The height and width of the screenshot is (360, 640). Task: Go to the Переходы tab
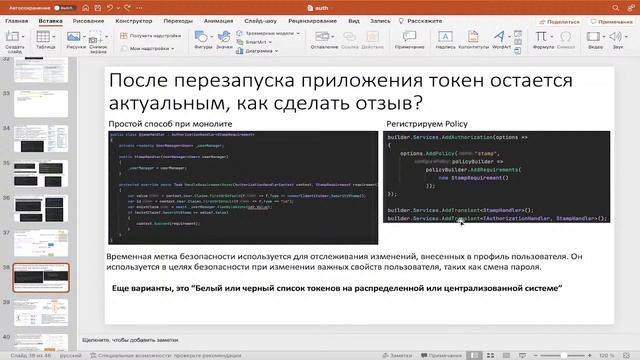point(178,21)
